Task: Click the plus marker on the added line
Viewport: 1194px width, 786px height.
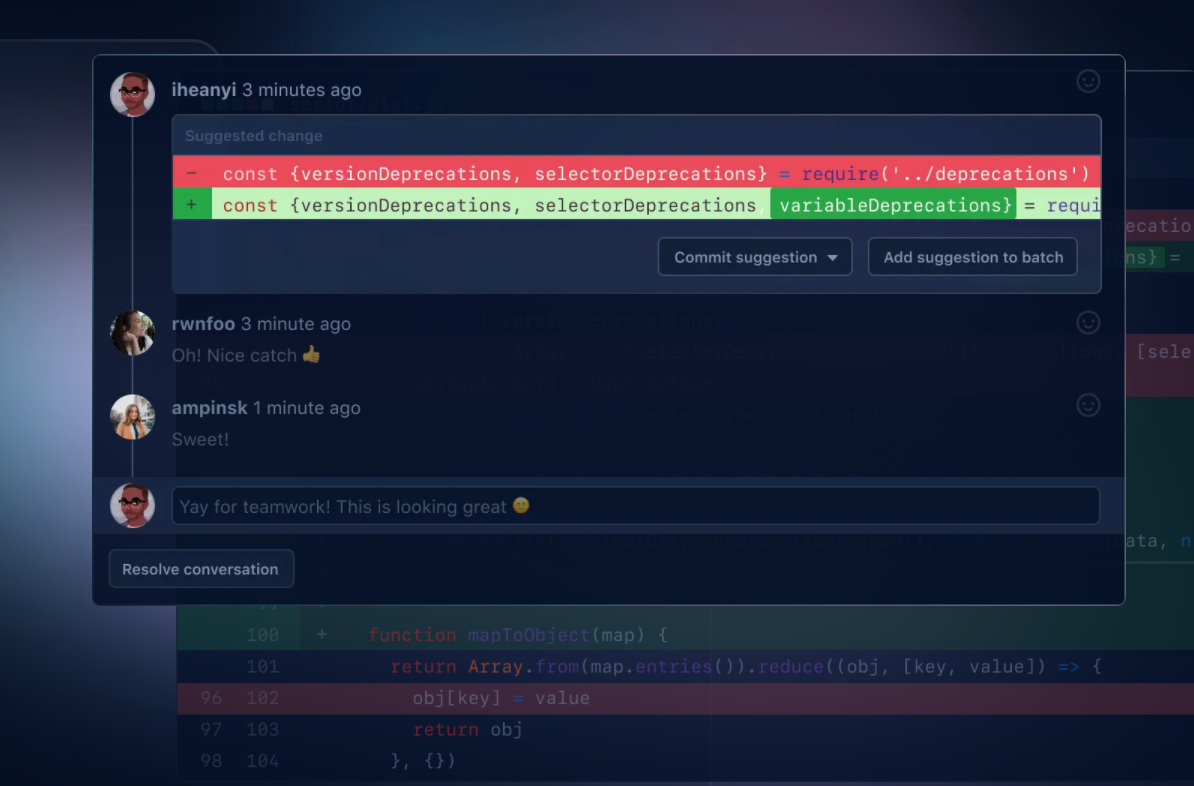Action: [x=191, y=205]
